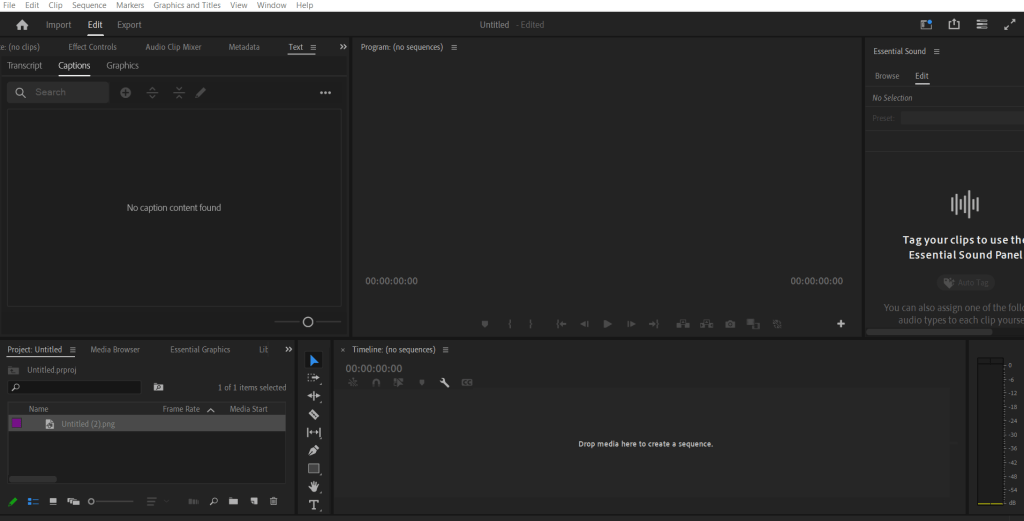1024x521 pixels.
Task: Open captions panel three-dot options menu
Action: click(325, 93)
